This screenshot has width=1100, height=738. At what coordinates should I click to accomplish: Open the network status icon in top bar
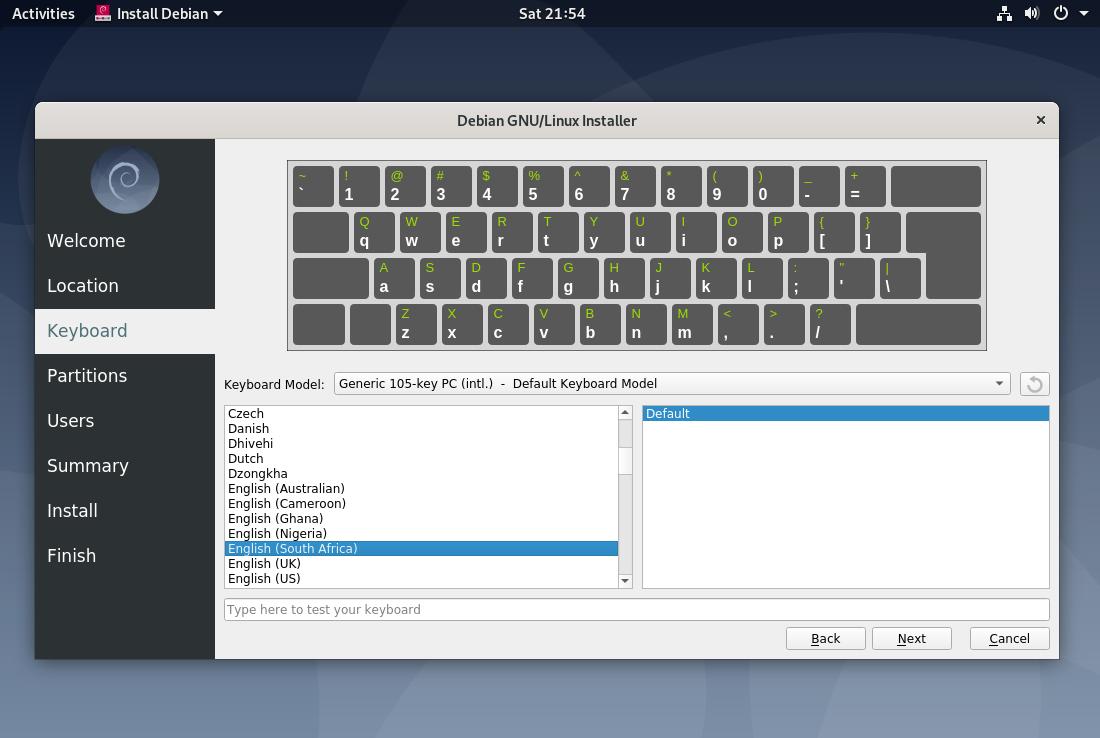click(1004, 13)
